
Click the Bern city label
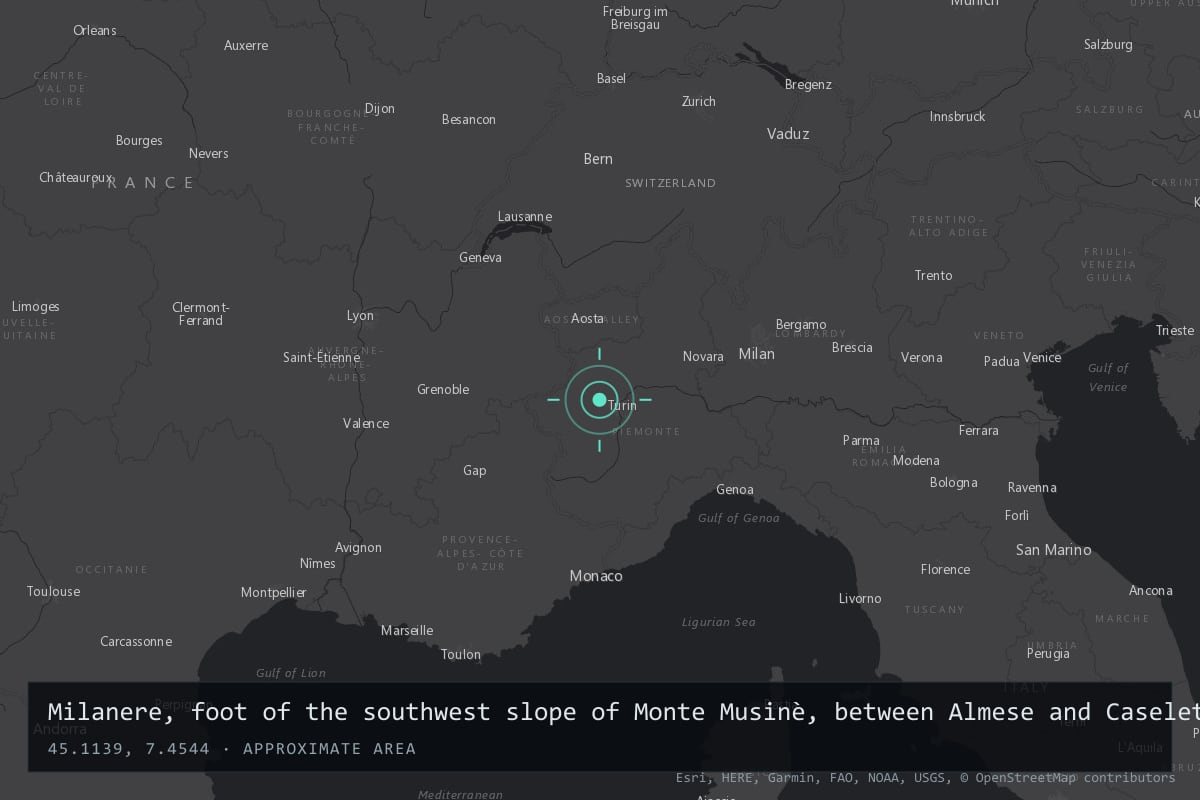(598, 159)
